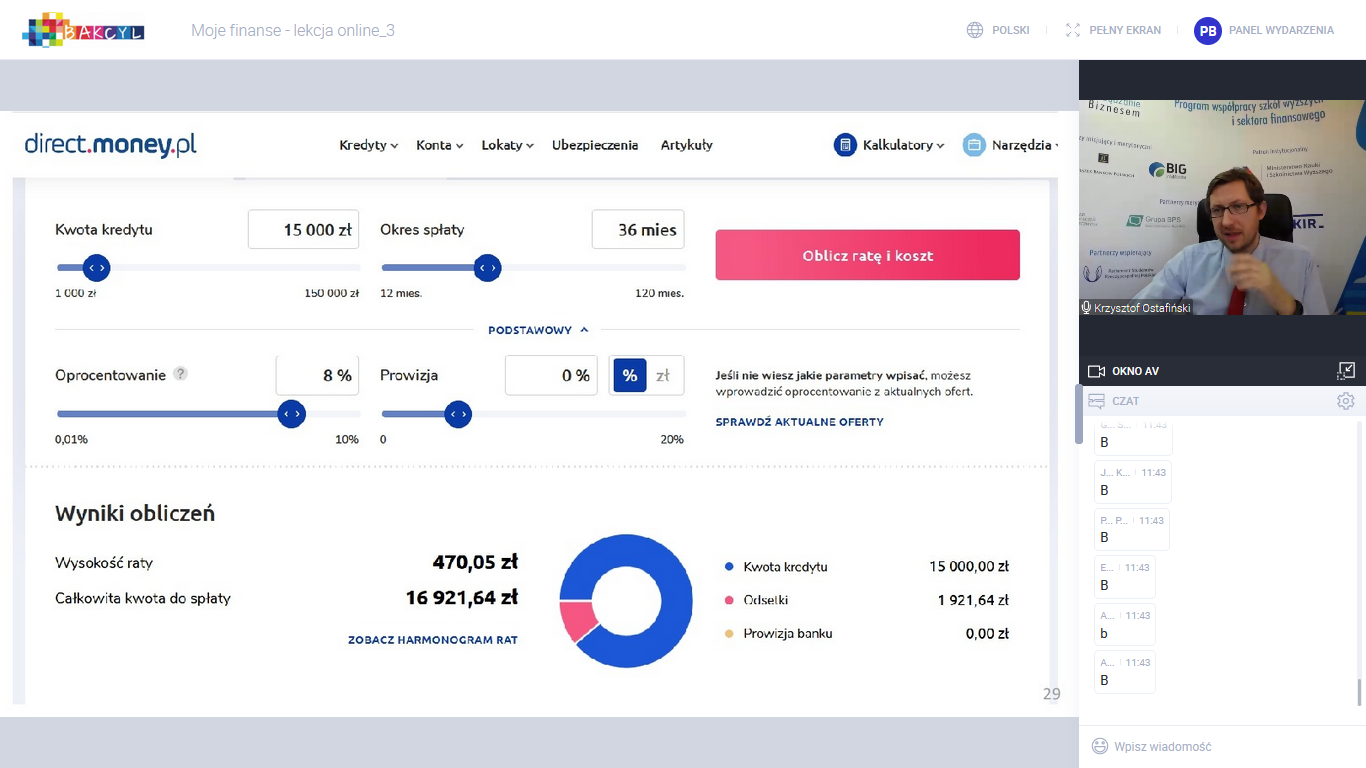Viewport: 1366px width, 768px height.
Task: Click the Bakcyl logo
Action: pyautogui.click(x=83, y=30)
